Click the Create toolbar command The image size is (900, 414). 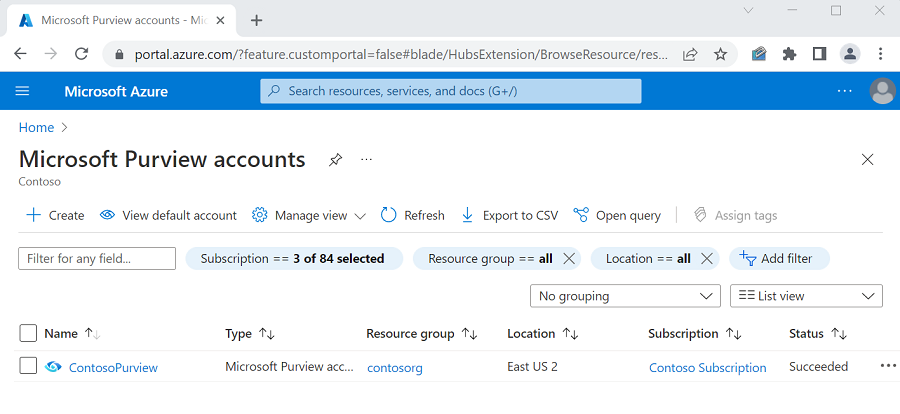click(x=55, y=215)
